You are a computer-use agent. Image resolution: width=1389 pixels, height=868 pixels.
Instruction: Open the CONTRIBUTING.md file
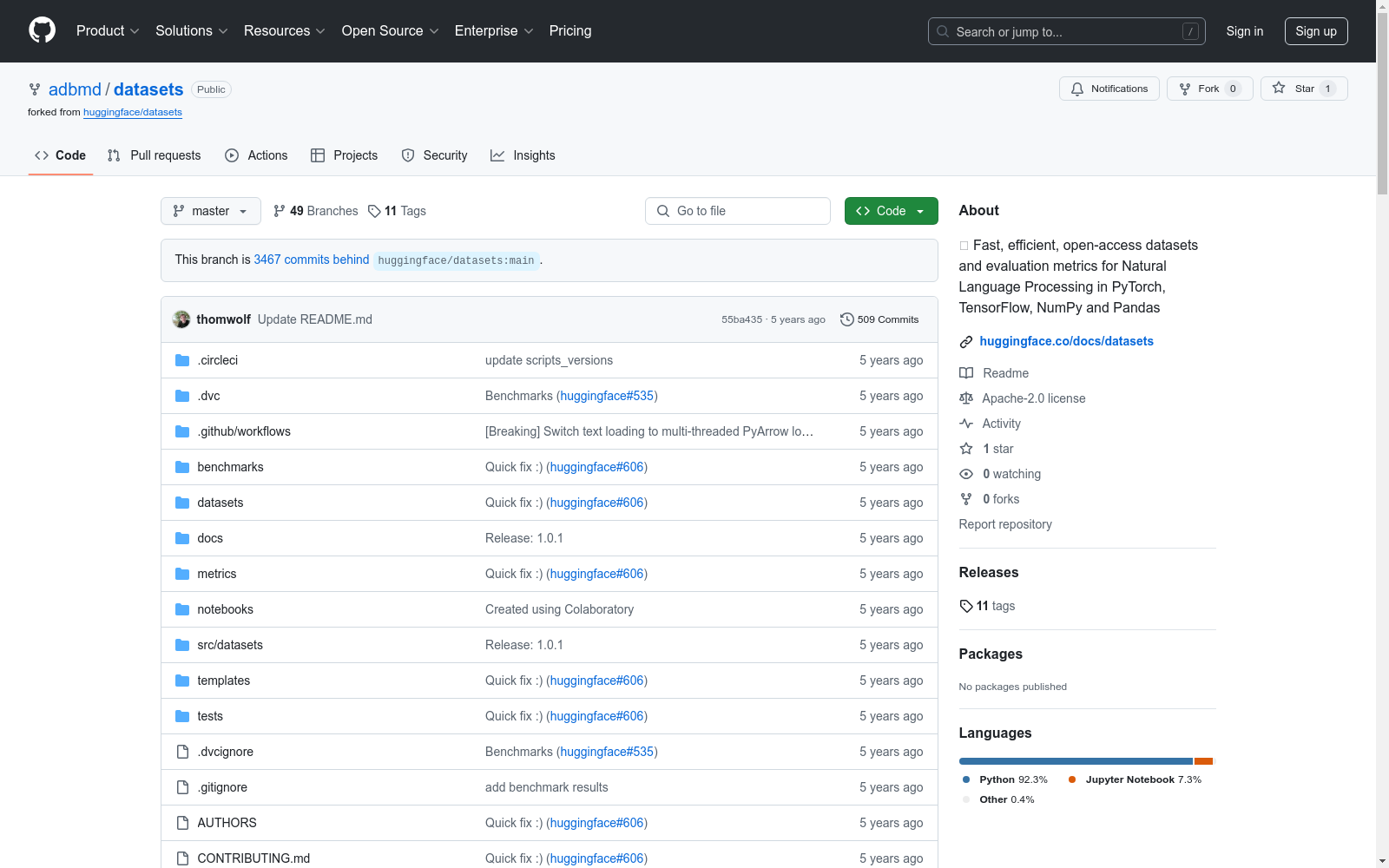click(x=253, y=858)
